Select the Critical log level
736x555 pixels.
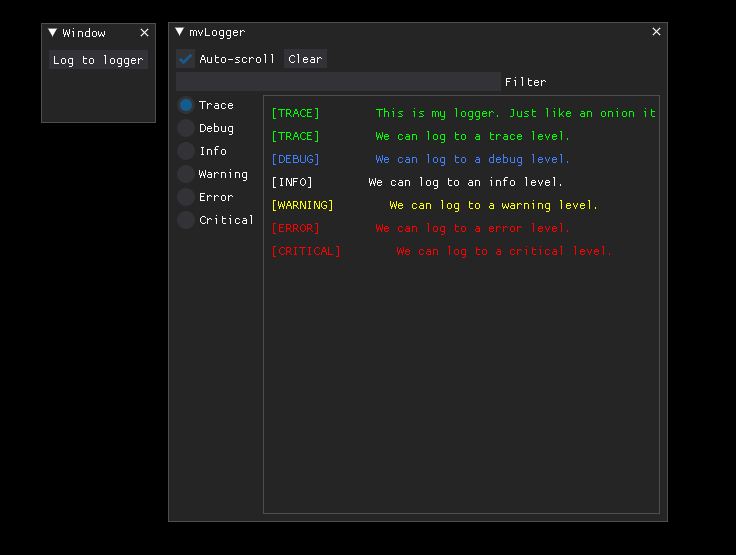186,220
